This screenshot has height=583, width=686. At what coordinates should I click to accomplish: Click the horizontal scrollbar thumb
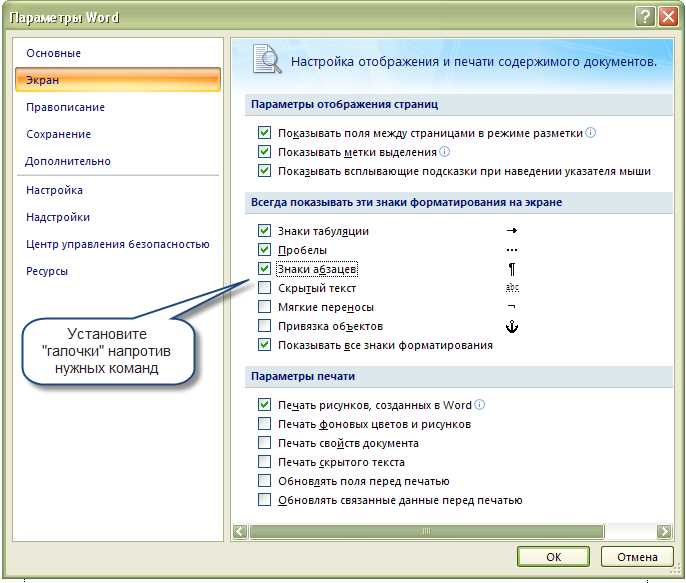coord(427,531)
